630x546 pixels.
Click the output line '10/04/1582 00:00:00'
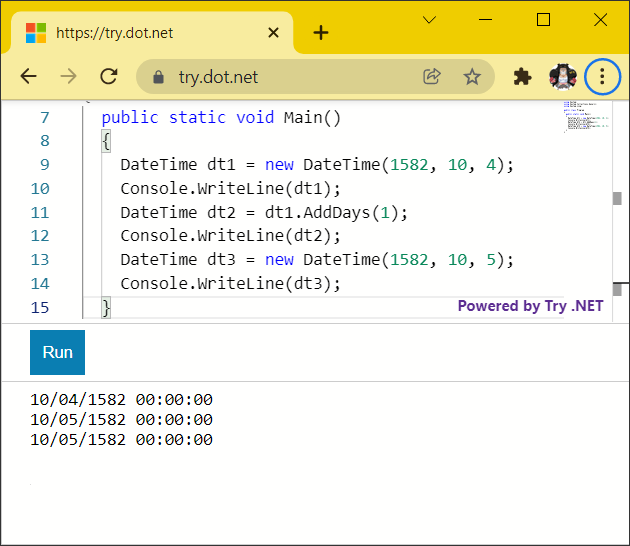(x=121, y=400)
